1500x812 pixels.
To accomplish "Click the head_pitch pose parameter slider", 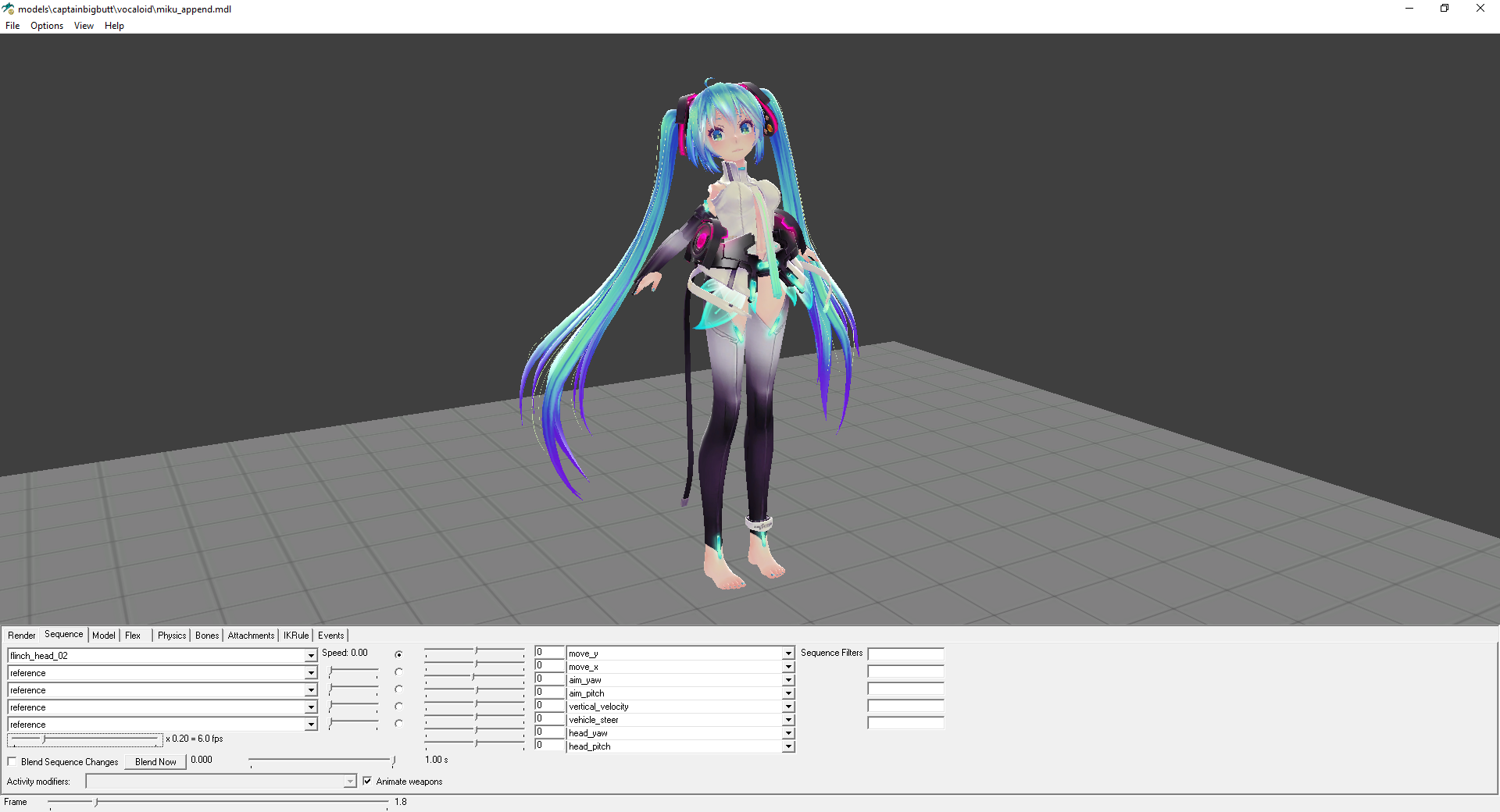I will (x=475, y=744).
